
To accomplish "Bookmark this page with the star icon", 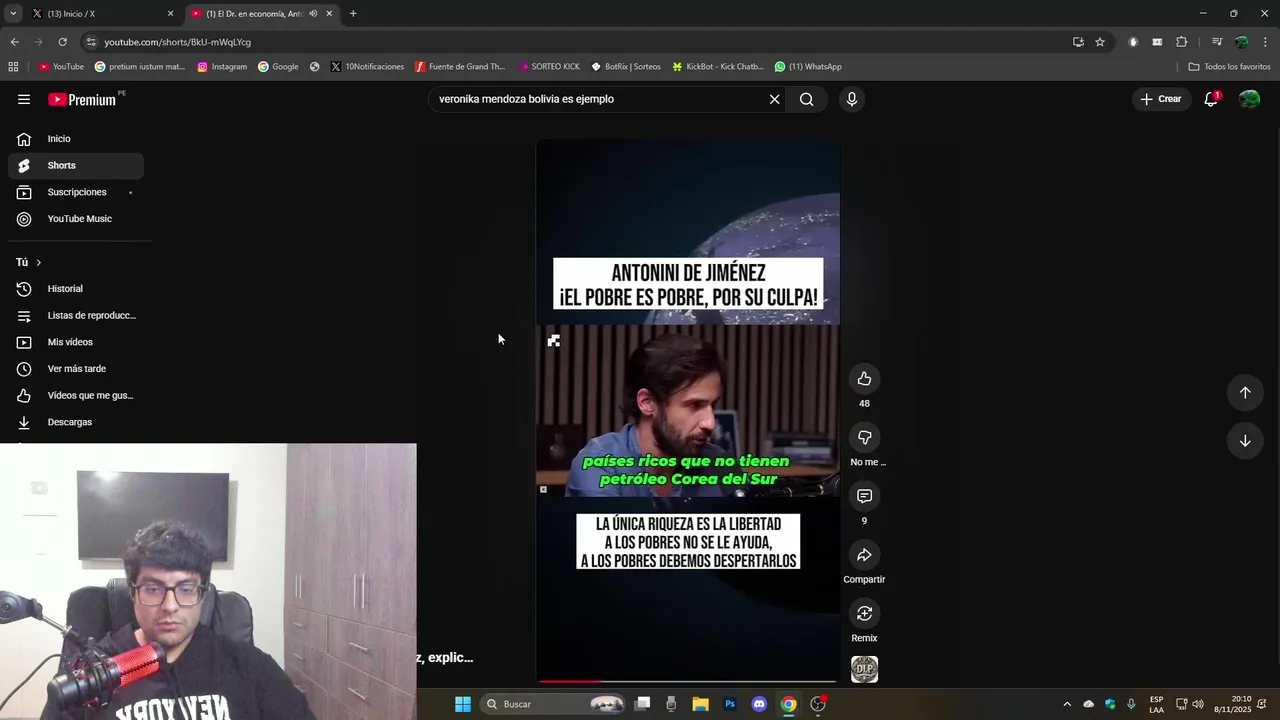I will pos(1100,42).
